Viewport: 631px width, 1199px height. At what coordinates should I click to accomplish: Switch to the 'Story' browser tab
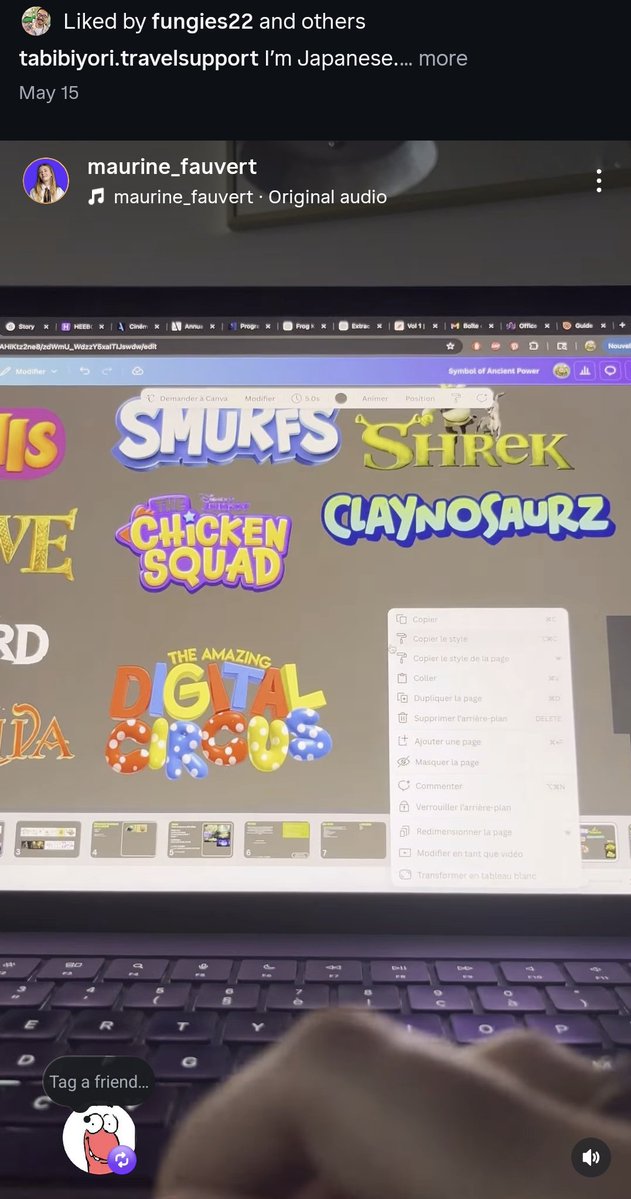(28, 326)
